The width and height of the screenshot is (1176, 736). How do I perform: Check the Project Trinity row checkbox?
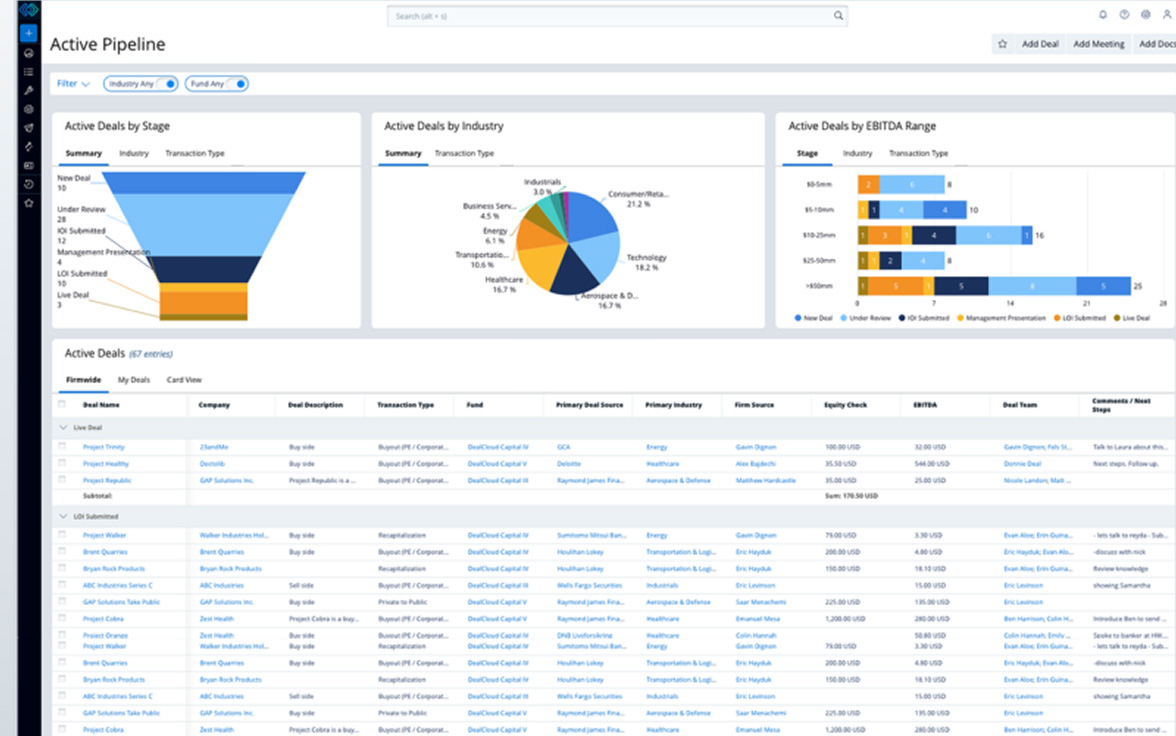[x=62, y=447]
